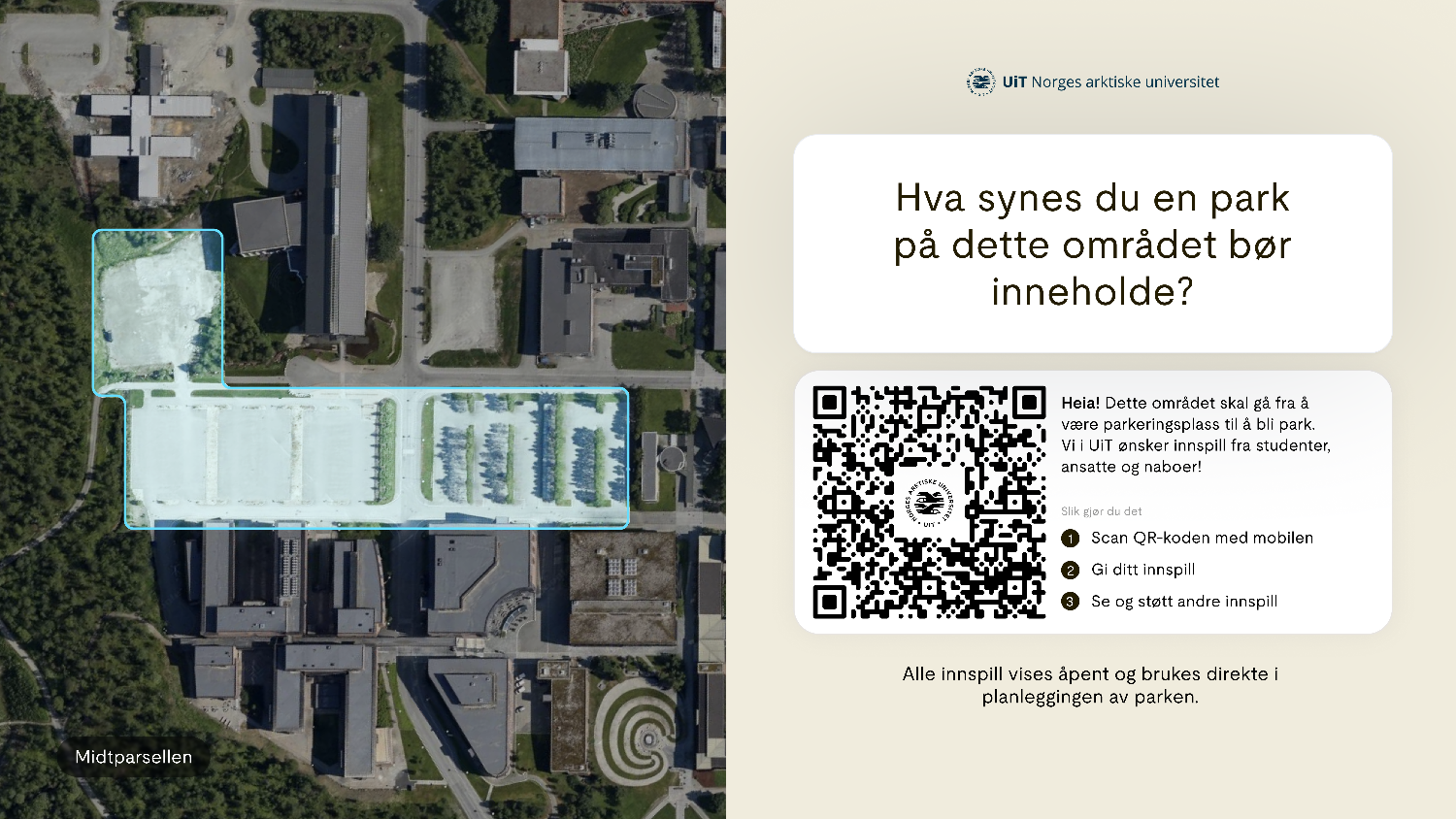This screenshot has width=1456, height=819.
Task: Click the circular rooftop dome building on the aerial map
Action: [x=652, y=100]
